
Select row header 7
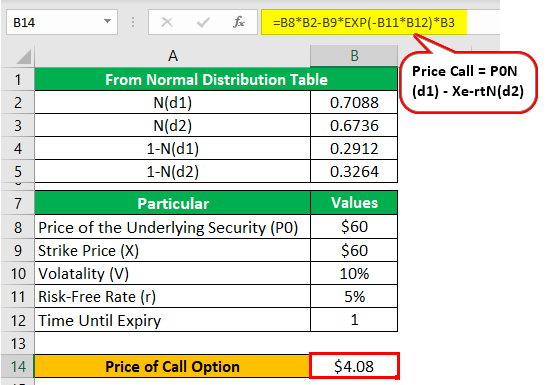click(18, 203)
